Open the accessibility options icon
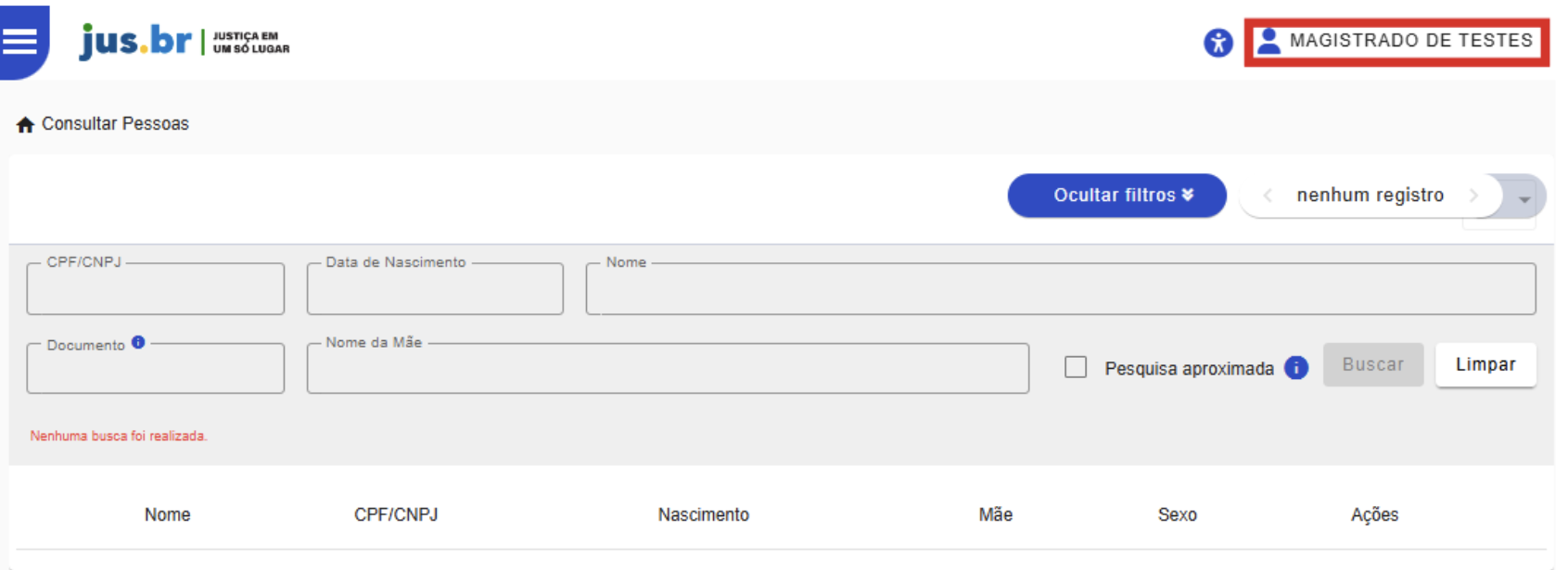Image resolution: width=1568 pixels, height=570 pixels. click(x=1217, y=43)
